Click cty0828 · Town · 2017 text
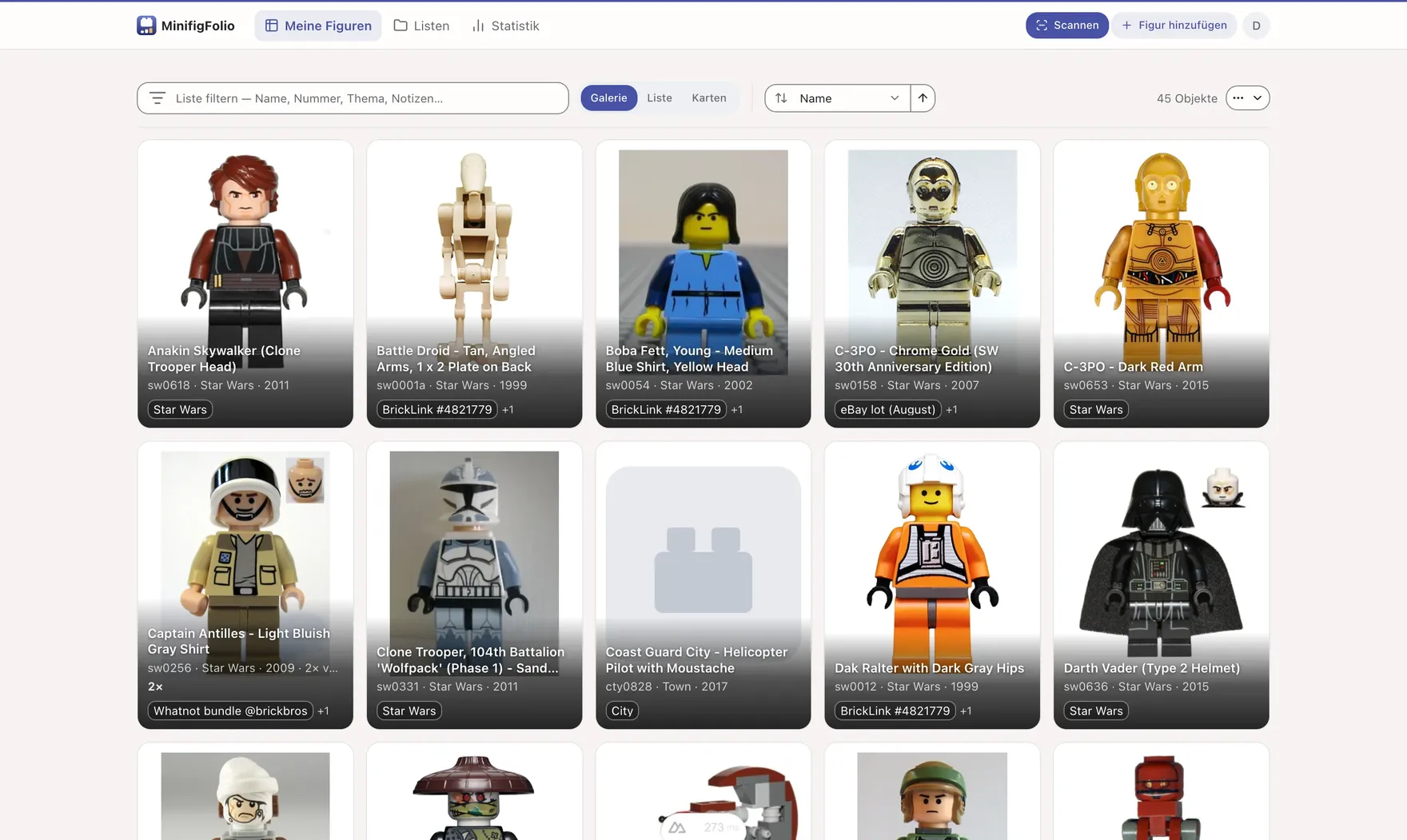 (667, 687)
